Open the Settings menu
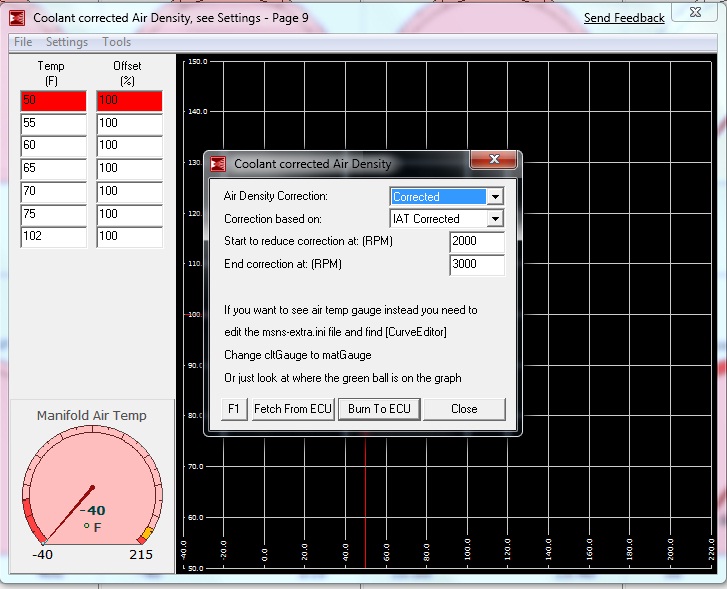Screen dimensions: 727x589 67,42
